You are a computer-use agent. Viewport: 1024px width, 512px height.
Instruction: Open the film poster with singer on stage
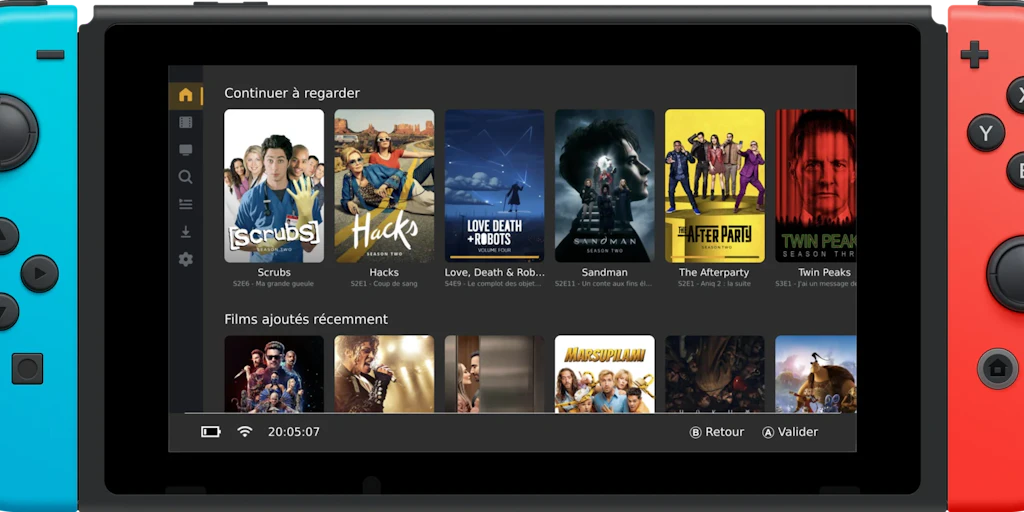point(384,374)
